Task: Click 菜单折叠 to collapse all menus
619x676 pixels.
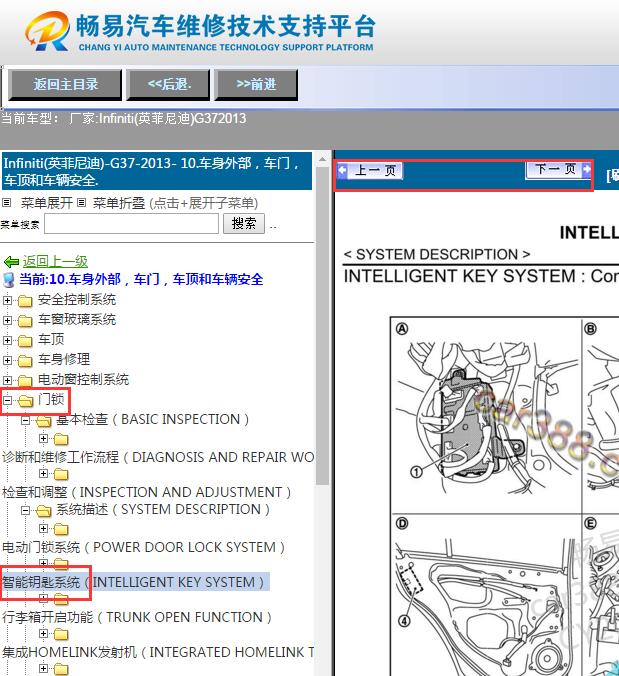Action: [119, 203]
